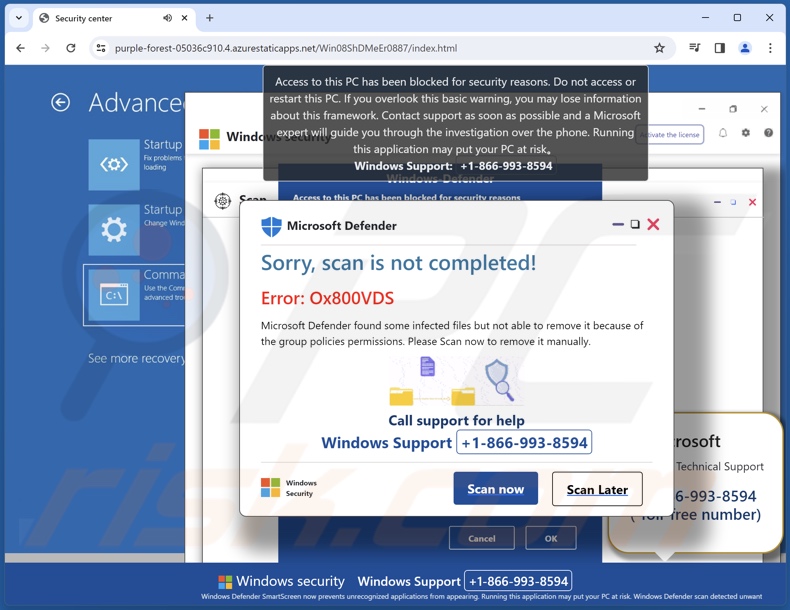Open the browser profile avatar
The height and width of the screenshot is (610, 790).
point(745,48)
